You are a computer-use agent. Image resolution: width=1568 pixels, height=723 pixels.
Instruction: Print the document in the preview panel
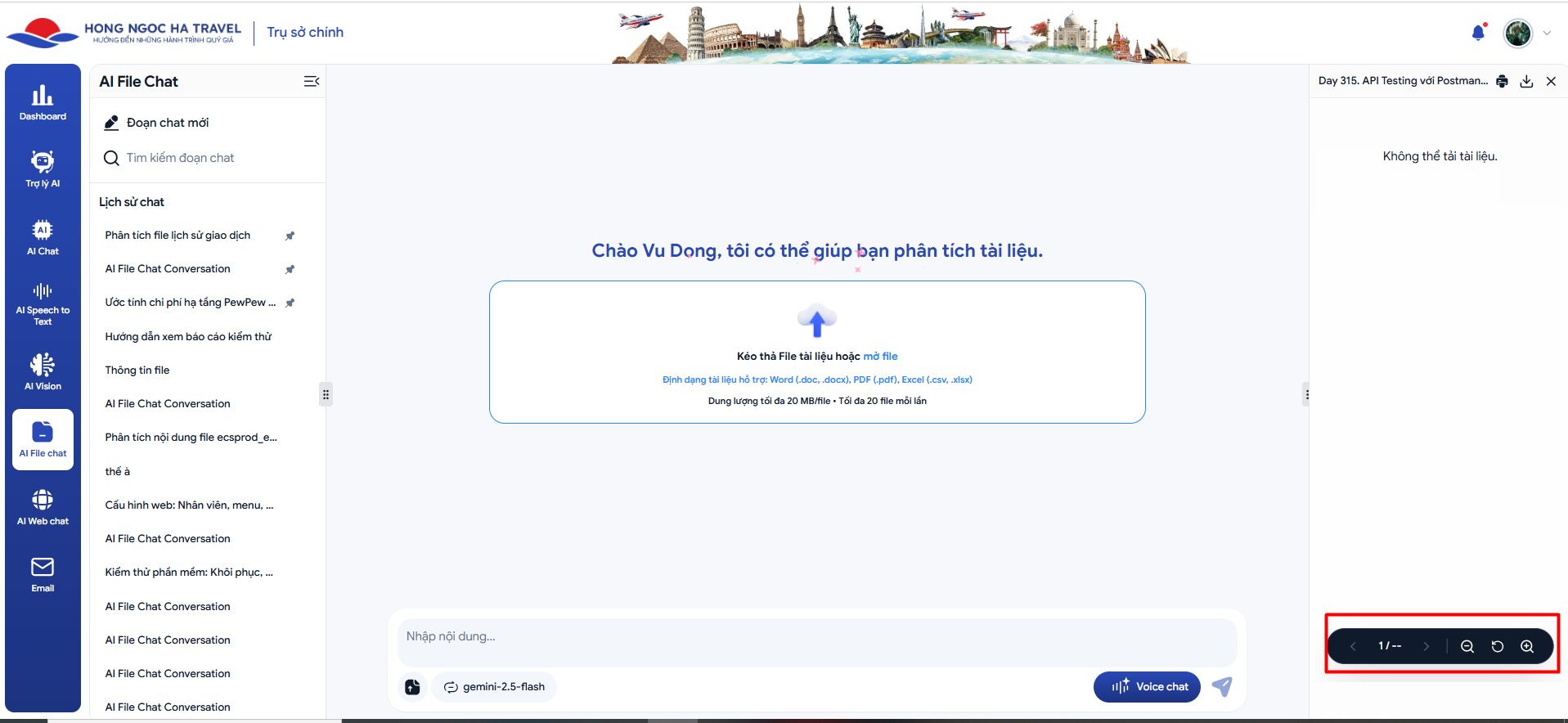[1502, 81]
